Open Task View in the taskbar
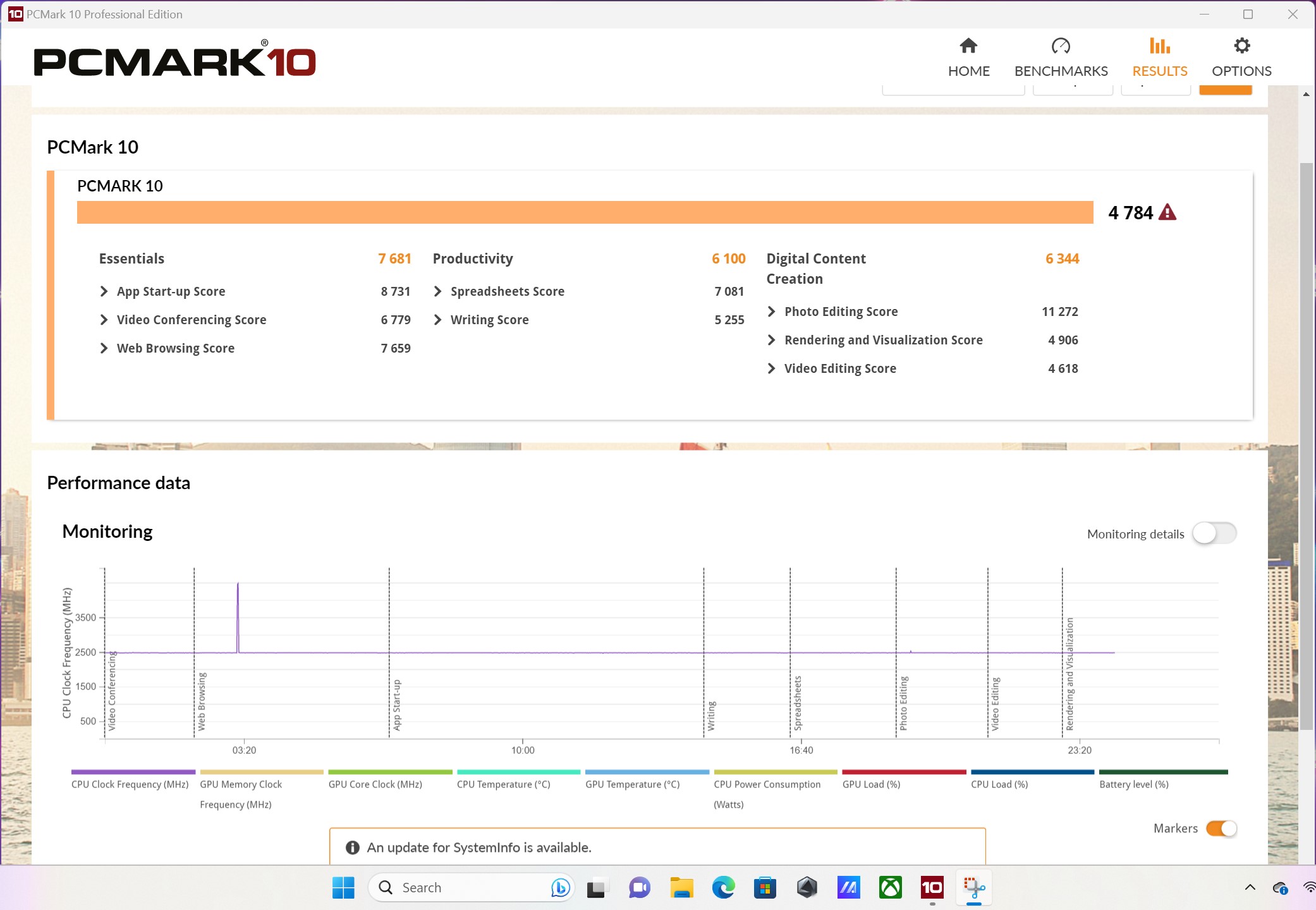Viewport: 1316px width, 910px height. (x=596, y=888)
